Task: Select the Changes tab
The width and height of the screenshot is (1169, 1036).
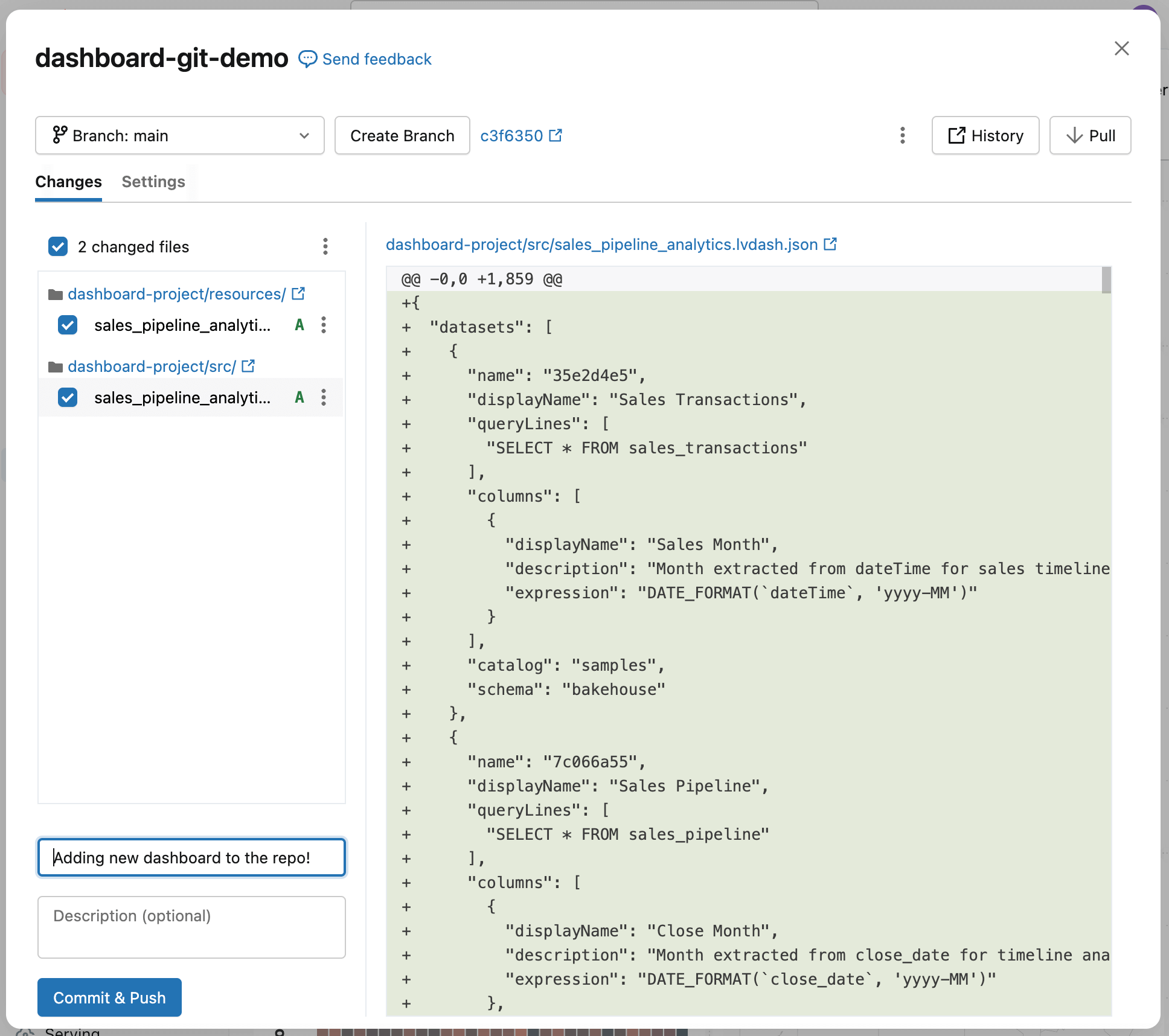Action: click(x=68, y=182)
